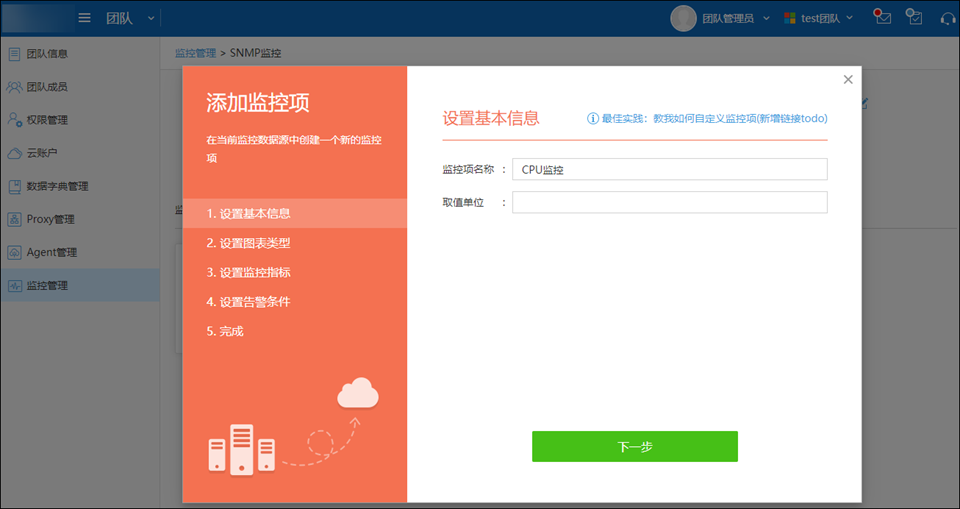Image resolution: width=960 pixels, height=509 pixels.
Task: Select step 1. 设置基本信息
Action: 294,214
